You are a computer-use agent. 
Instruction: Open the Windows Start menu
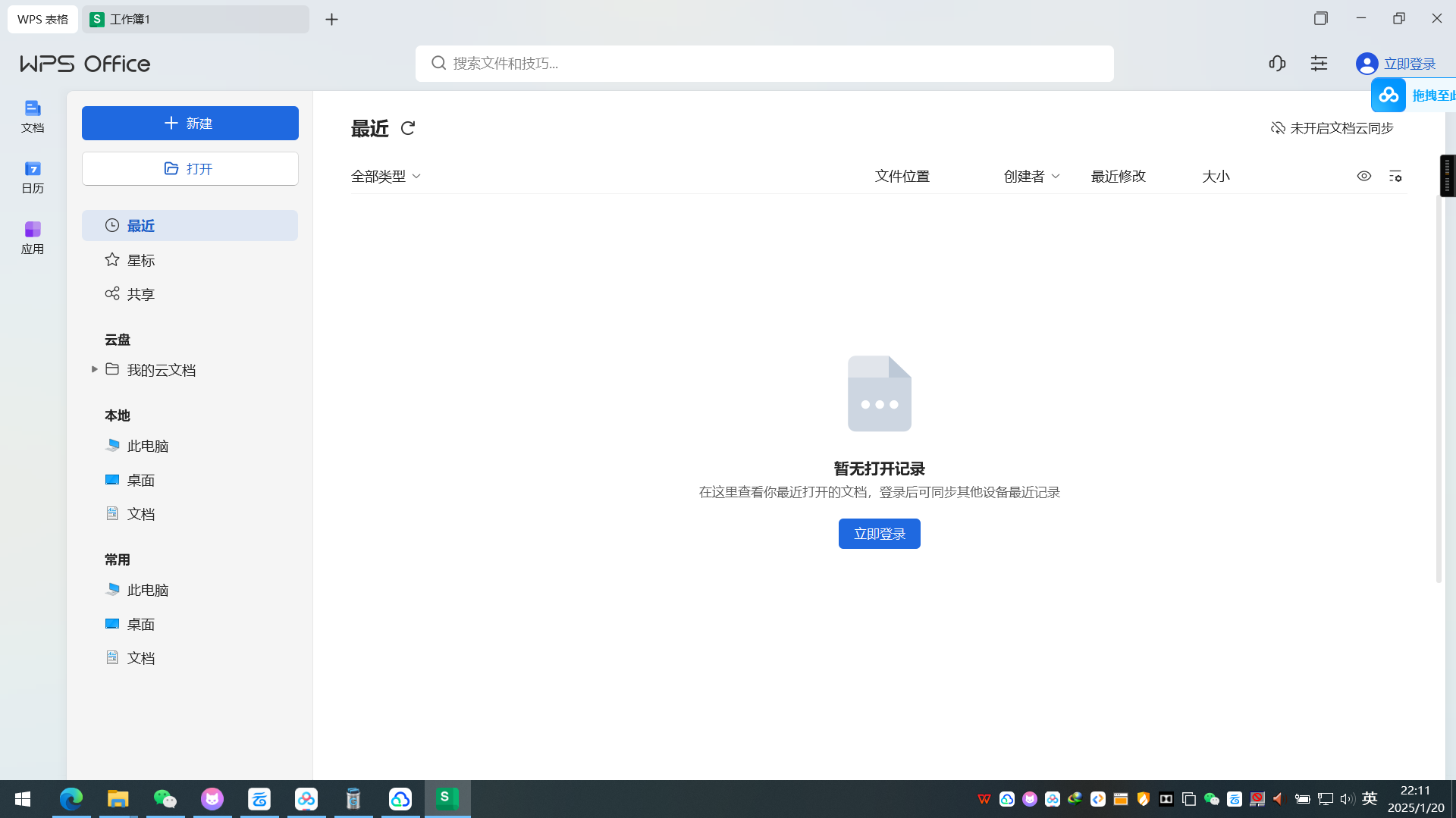click(x=23, y=799)
